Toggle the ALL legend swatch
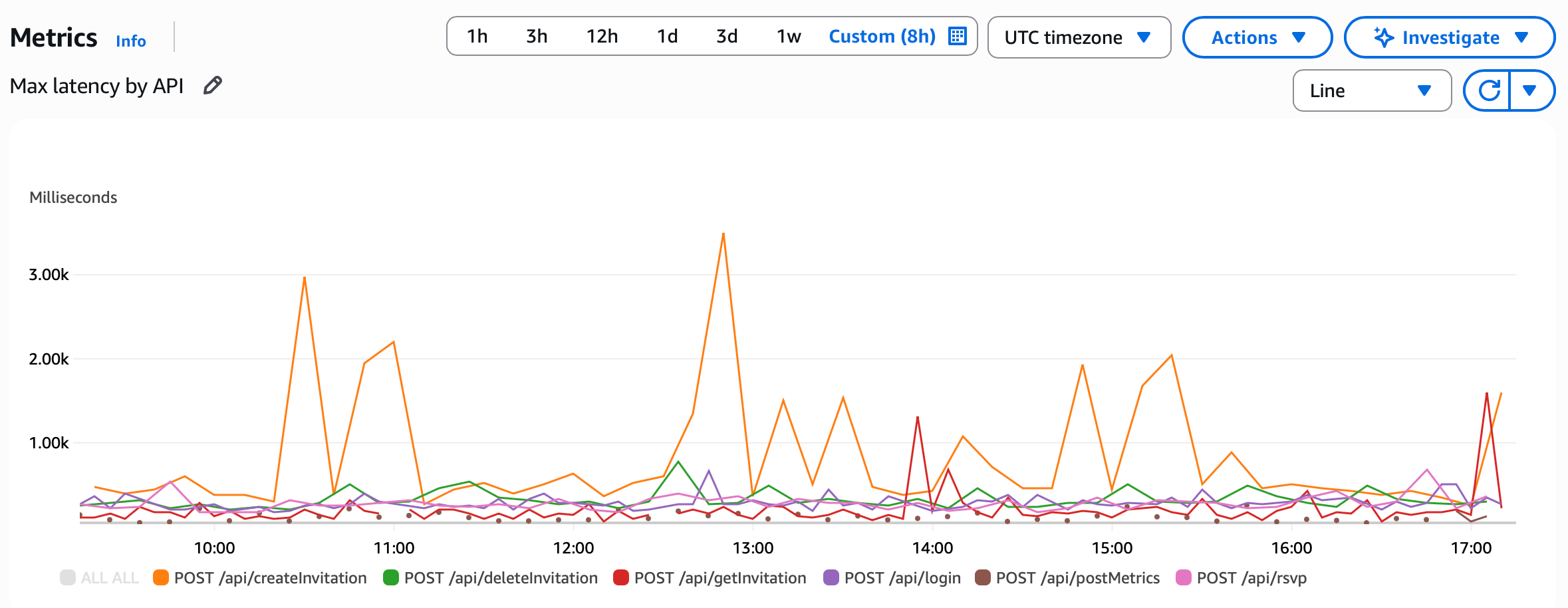 [x=68, y=577]
